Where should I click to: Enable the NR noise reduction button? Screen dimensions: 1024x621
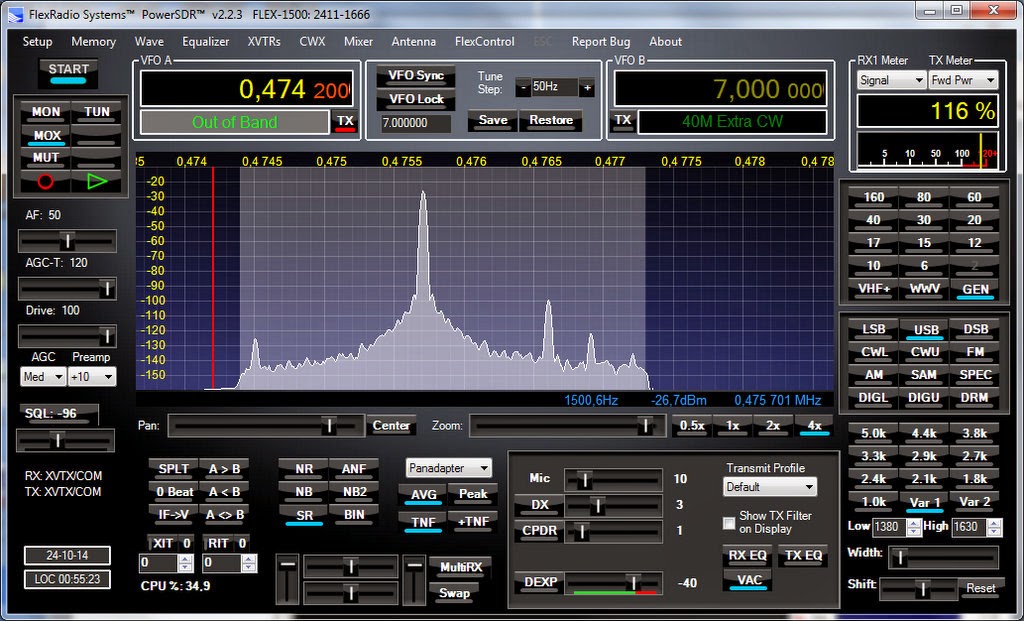pyautogui.click(x=304, y=469)
